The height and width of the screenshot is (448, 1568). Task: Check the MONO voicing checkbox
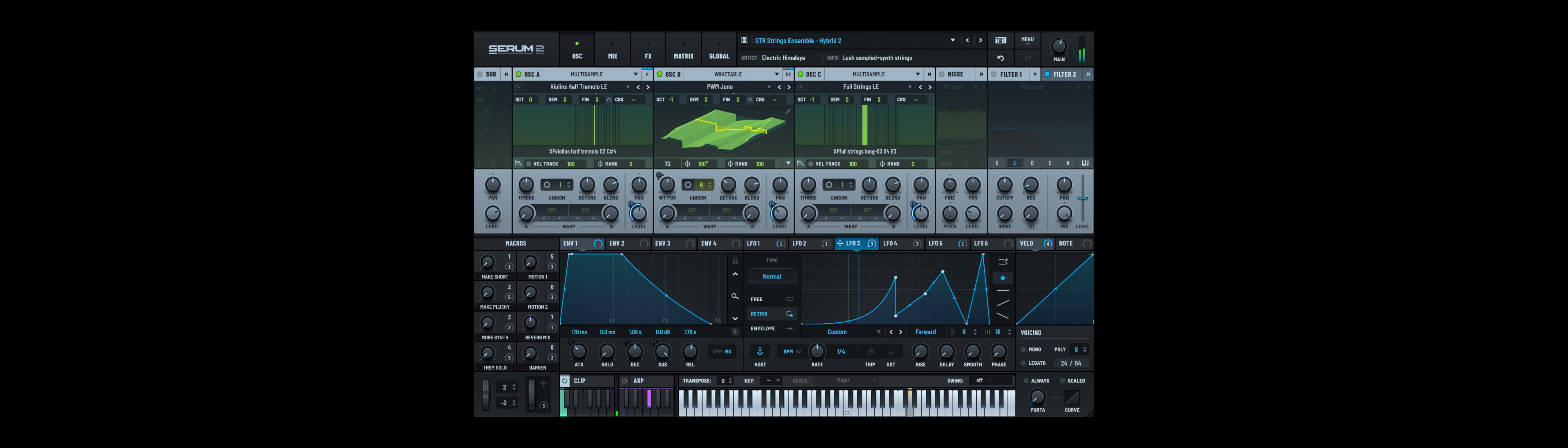click(x=1023, y=349)
